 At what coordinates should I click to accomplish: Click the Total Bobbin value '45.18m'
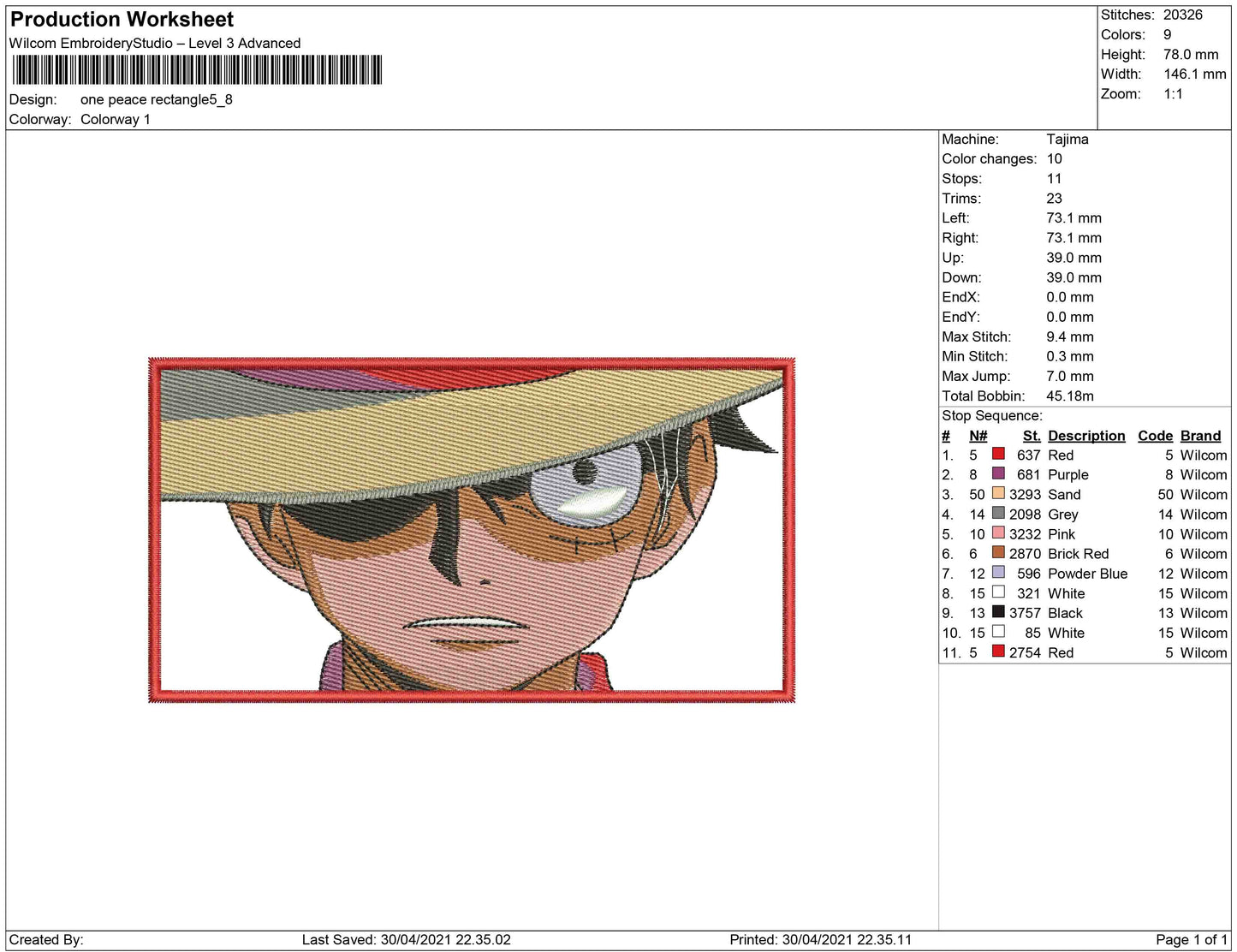pos(1070,395)
